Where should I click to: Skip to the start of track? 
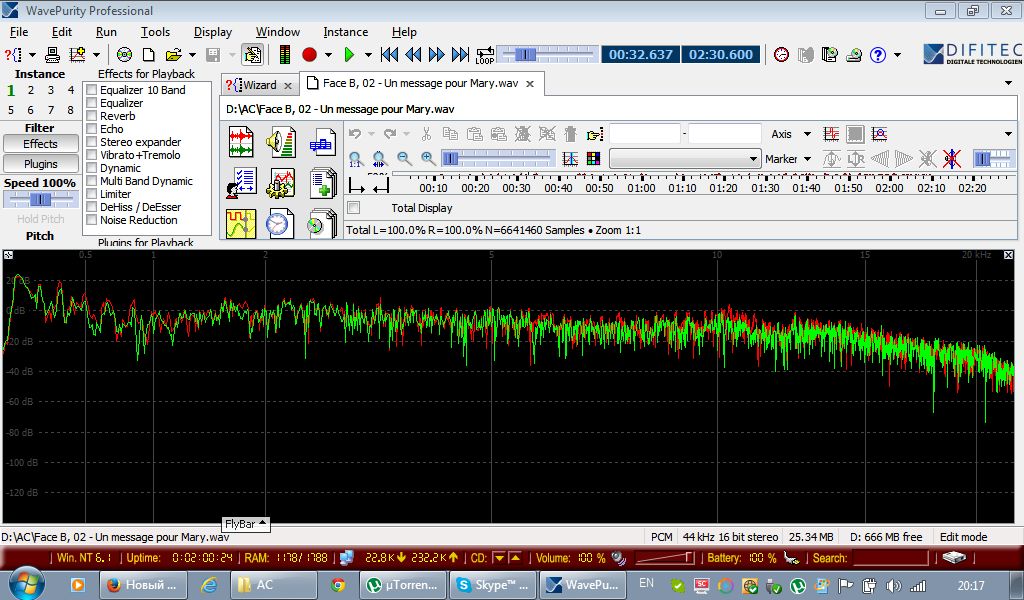[x=389, y=55]
